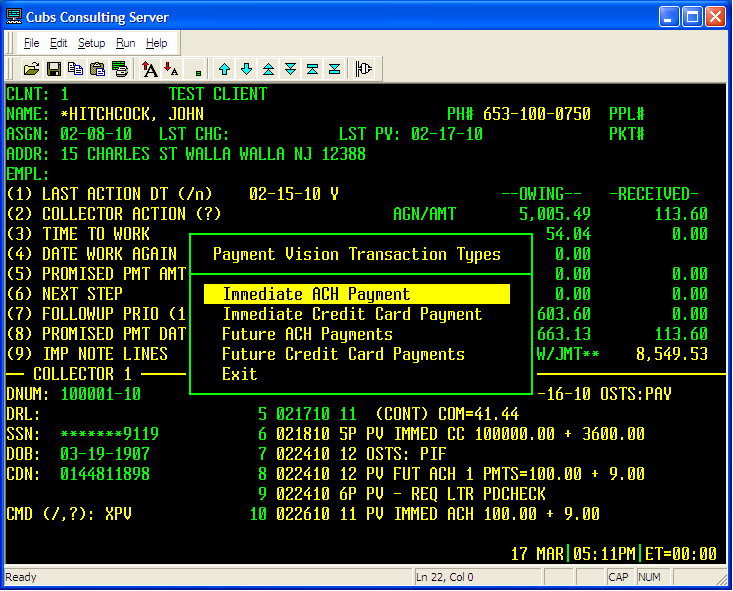Click the phone number 653-100-0750
The width and height of the screenshot is (733, 591).
click(x=536, y=114)
